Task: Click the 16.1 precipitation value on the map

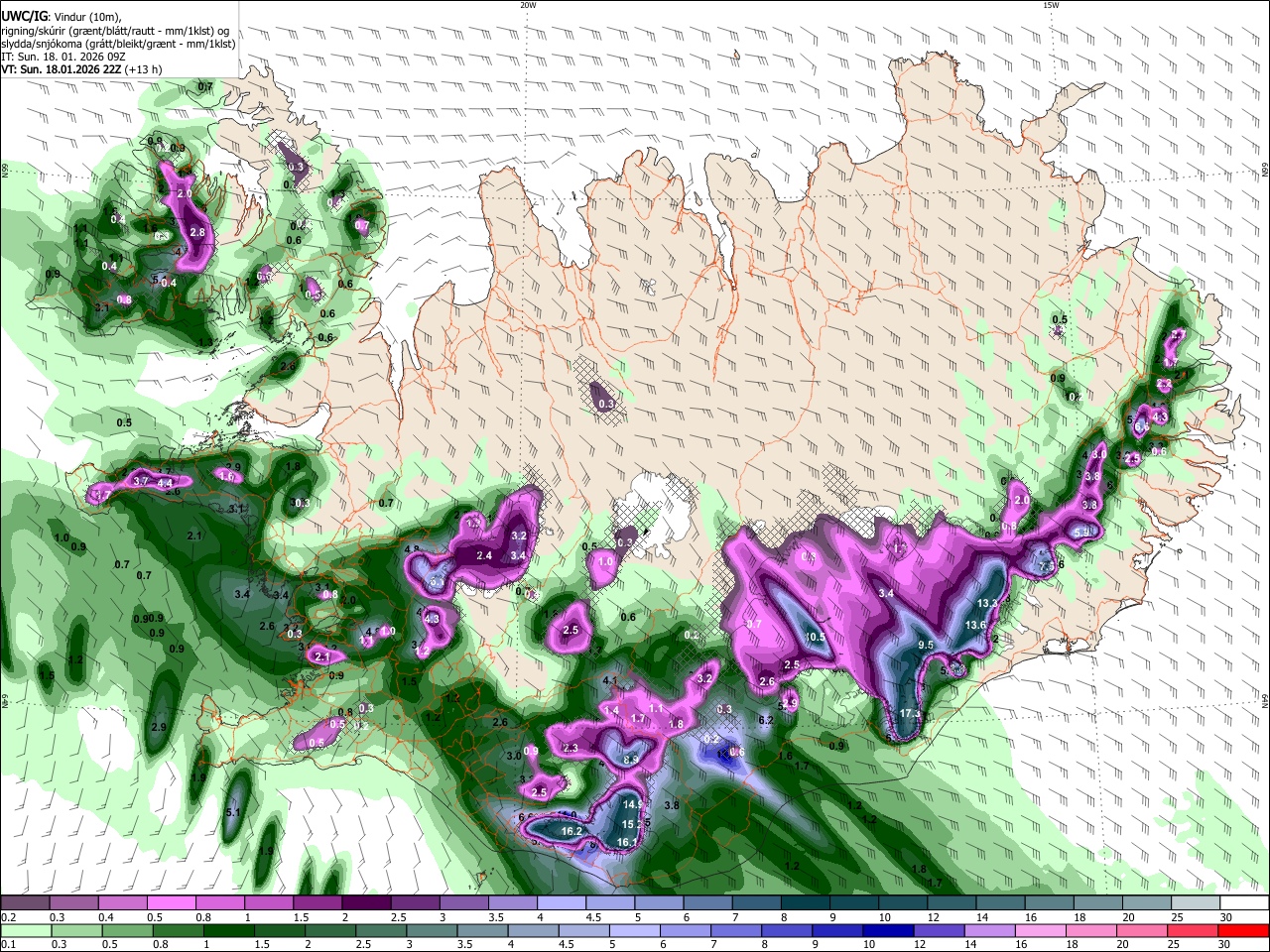Action: tap(626, 843)
